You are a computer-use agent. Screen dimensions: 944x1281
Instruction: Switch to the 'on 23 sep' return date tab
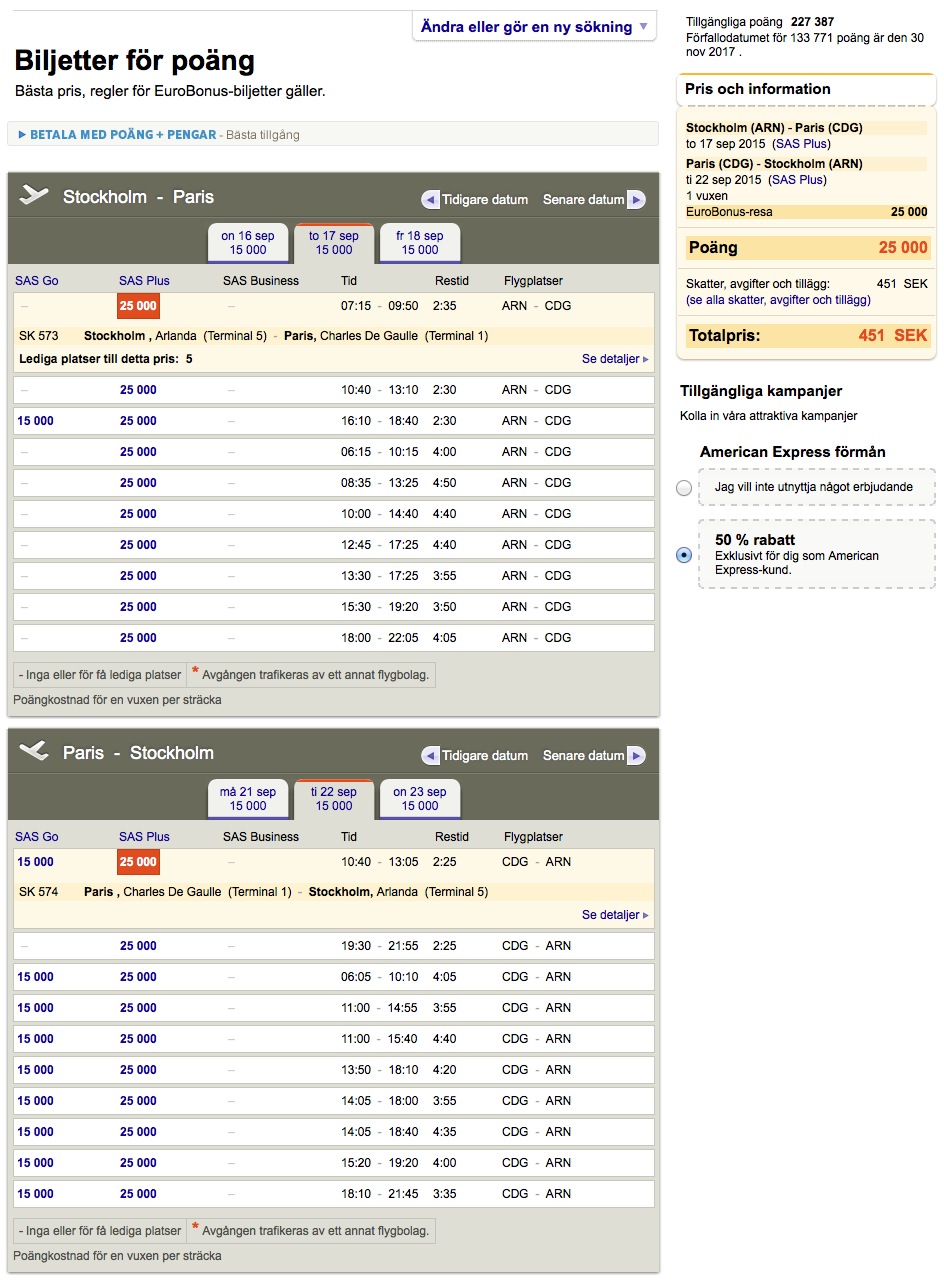point(420,798)
